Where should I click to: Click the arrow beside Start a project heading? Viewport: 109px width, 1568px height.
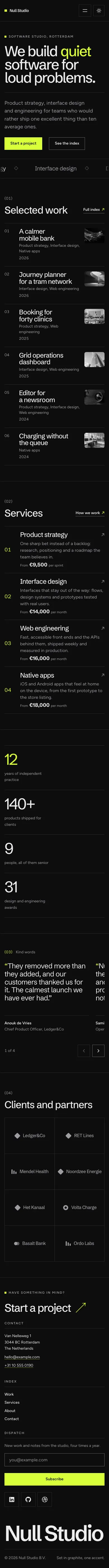(80, 1308)
